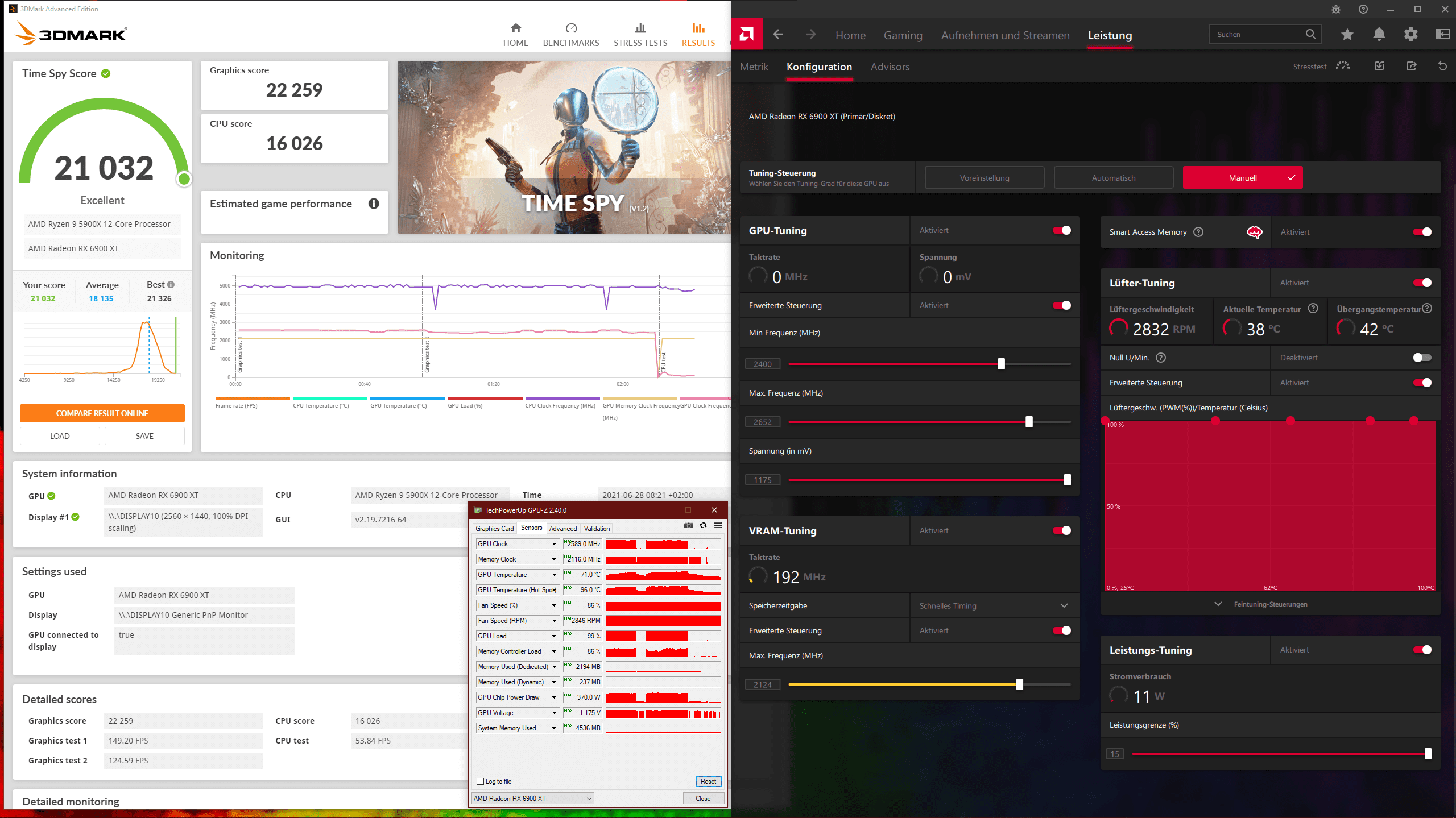Click COMPARE RESULT ONLINE button
Viewport: 1456px width, 818px height.
click(102, 413)
